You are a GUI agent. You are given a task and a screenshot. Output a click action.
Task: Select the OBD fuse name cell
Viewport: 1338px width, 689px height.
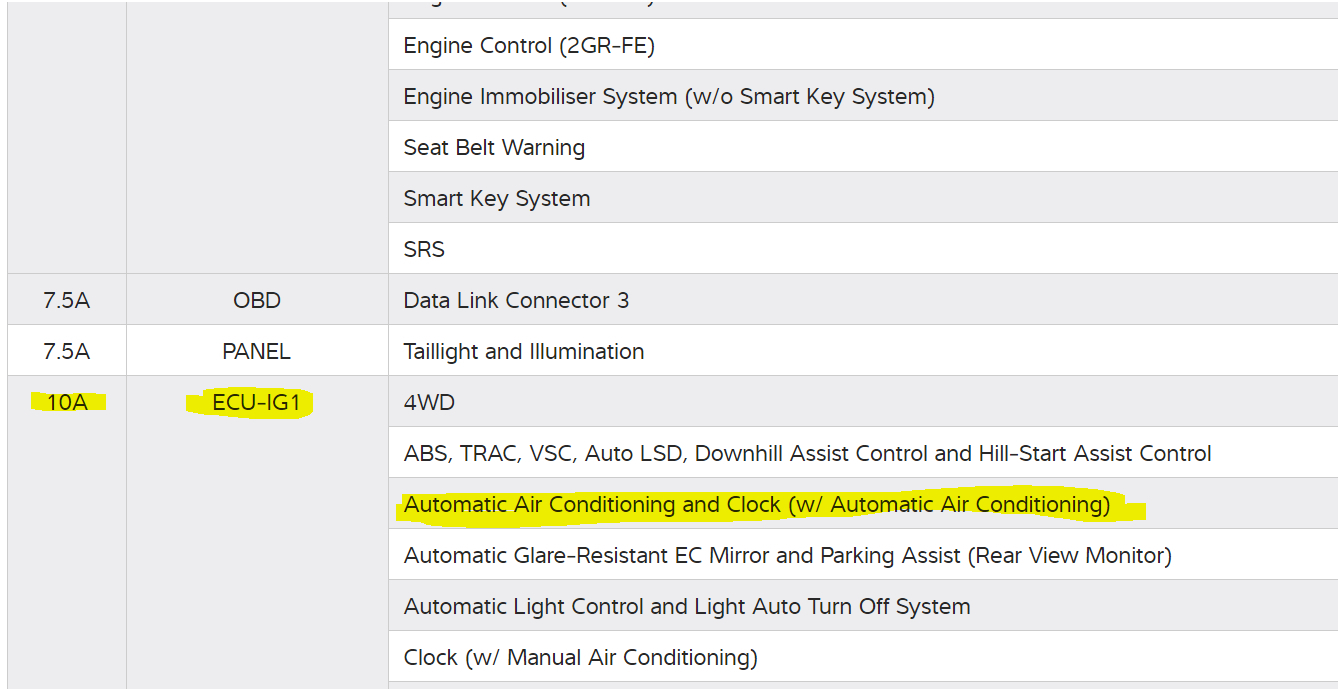pyautogui.click(x=257, y=300)
